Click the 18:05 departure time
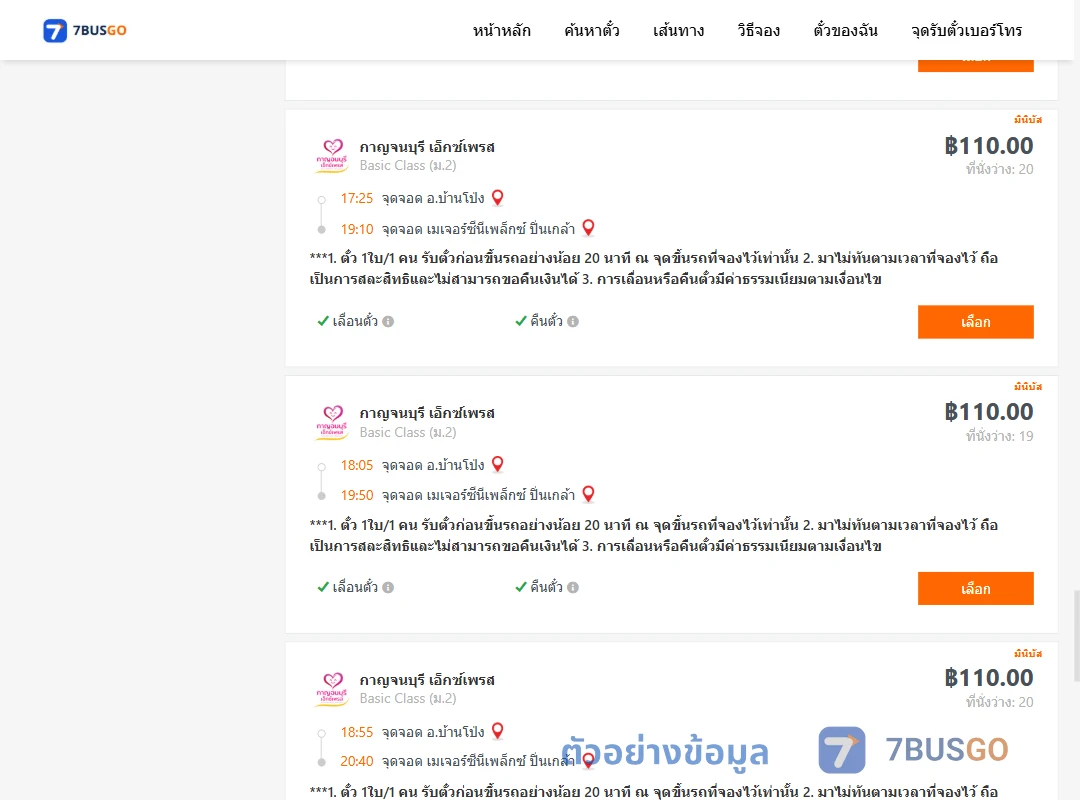Viewport: 1080px width, 800px height. 357,465
